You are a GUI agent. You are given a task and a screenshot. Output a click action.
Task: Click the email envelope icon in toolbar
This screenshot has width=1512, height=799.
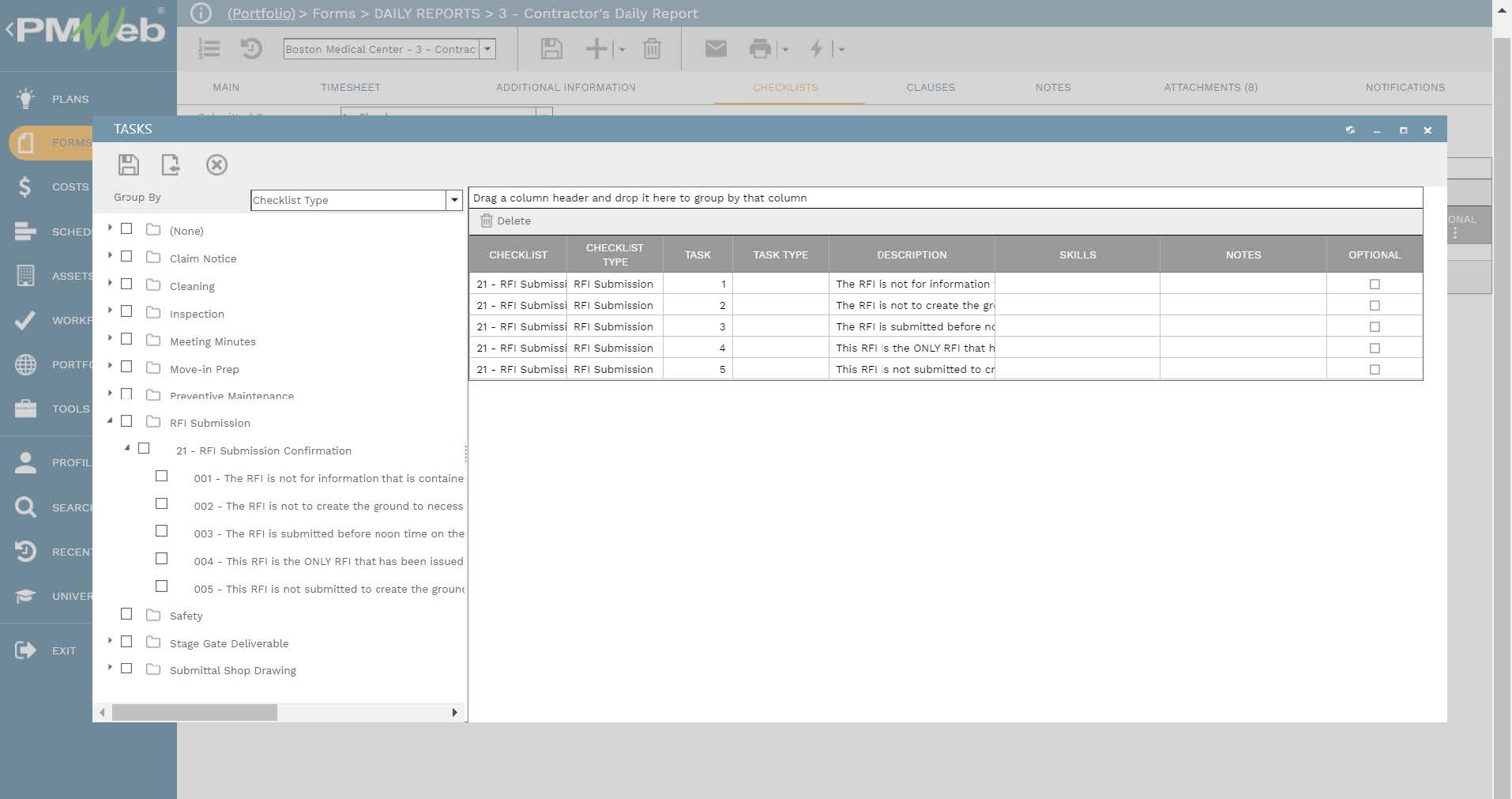pos(715,49)
